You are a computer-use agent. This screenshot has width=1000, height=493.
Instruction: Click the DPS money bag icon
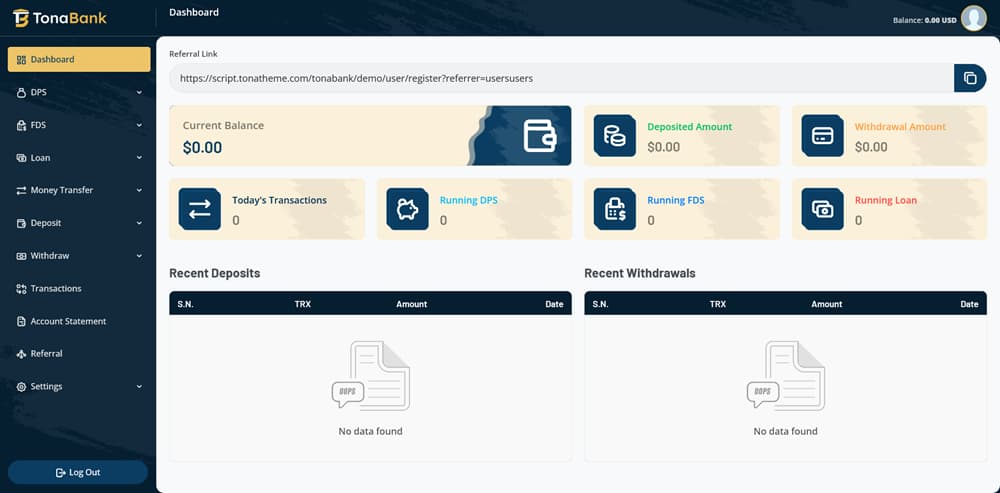point(21,92)
